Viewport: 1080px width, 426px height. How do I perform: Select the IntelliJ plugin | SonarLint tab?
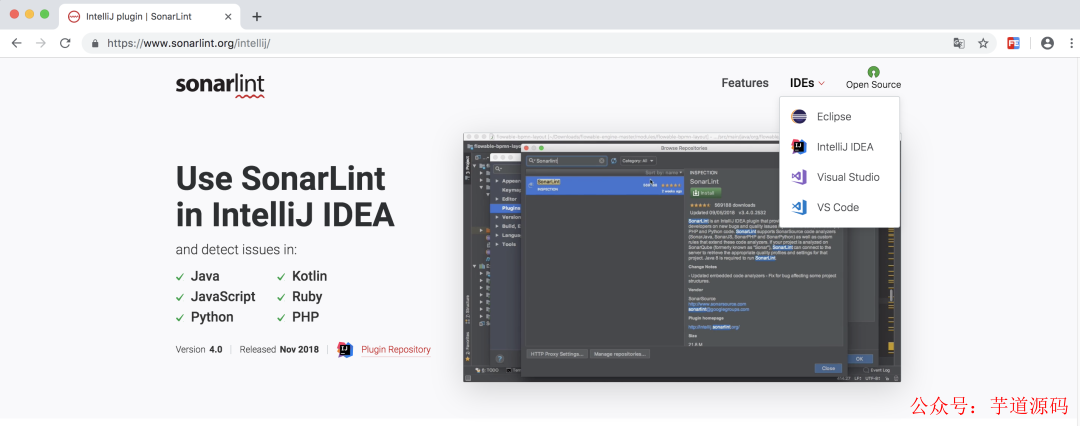(x=150, y=17)
